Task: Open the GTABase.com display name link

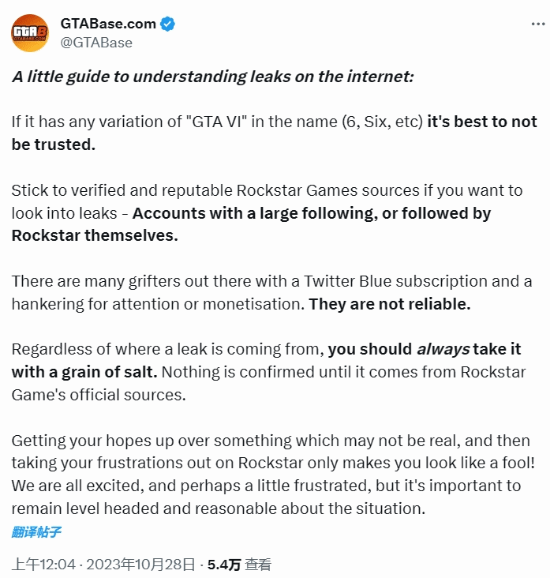Action: [x=108, y=24]
